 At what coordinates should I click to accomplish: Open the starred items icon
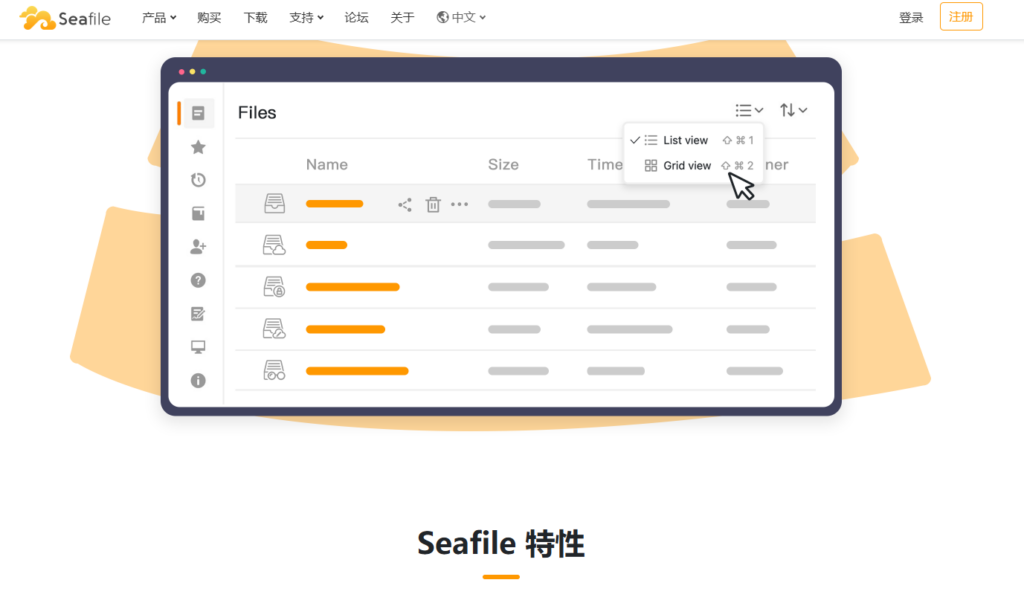[198, 147]
